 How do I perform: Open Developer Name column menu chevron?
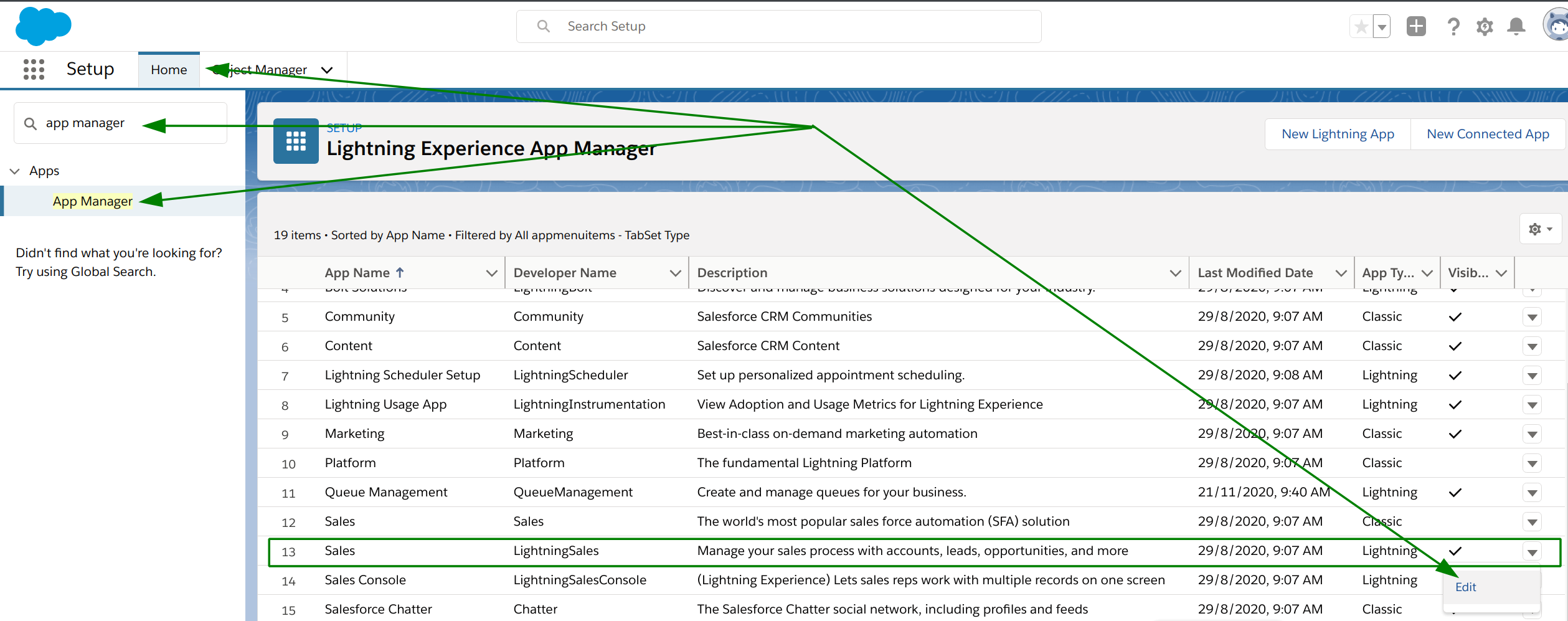[675, 273]
